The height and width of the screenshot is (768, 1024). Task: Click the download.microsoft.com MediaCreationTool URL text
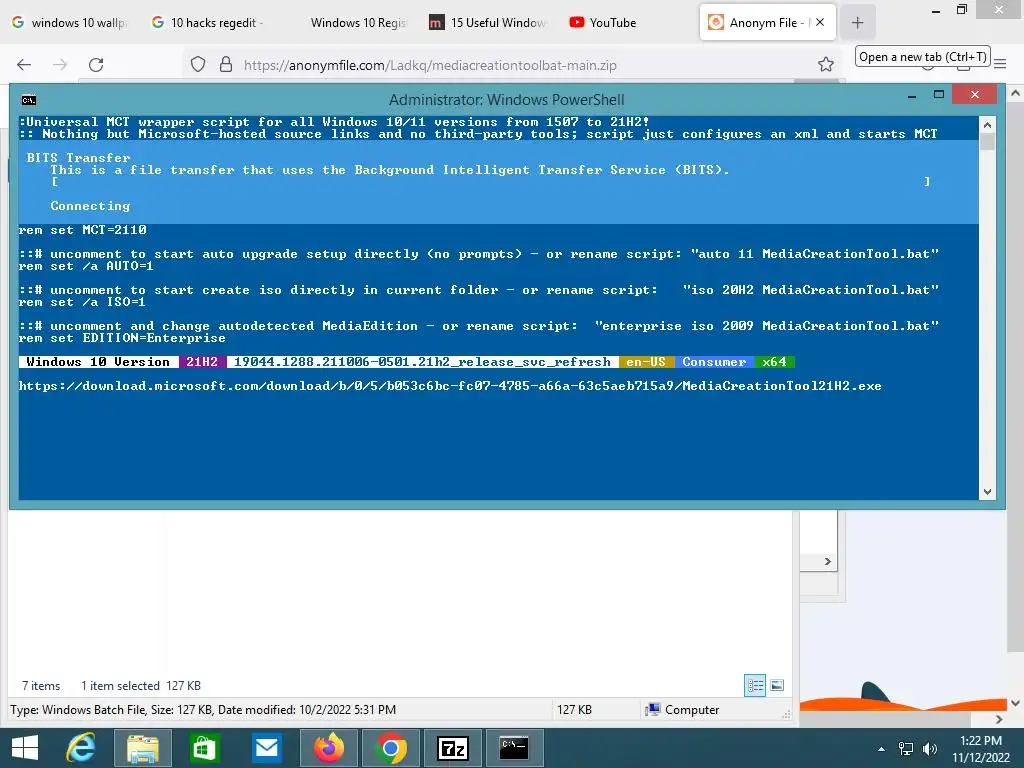click(450, 386)
